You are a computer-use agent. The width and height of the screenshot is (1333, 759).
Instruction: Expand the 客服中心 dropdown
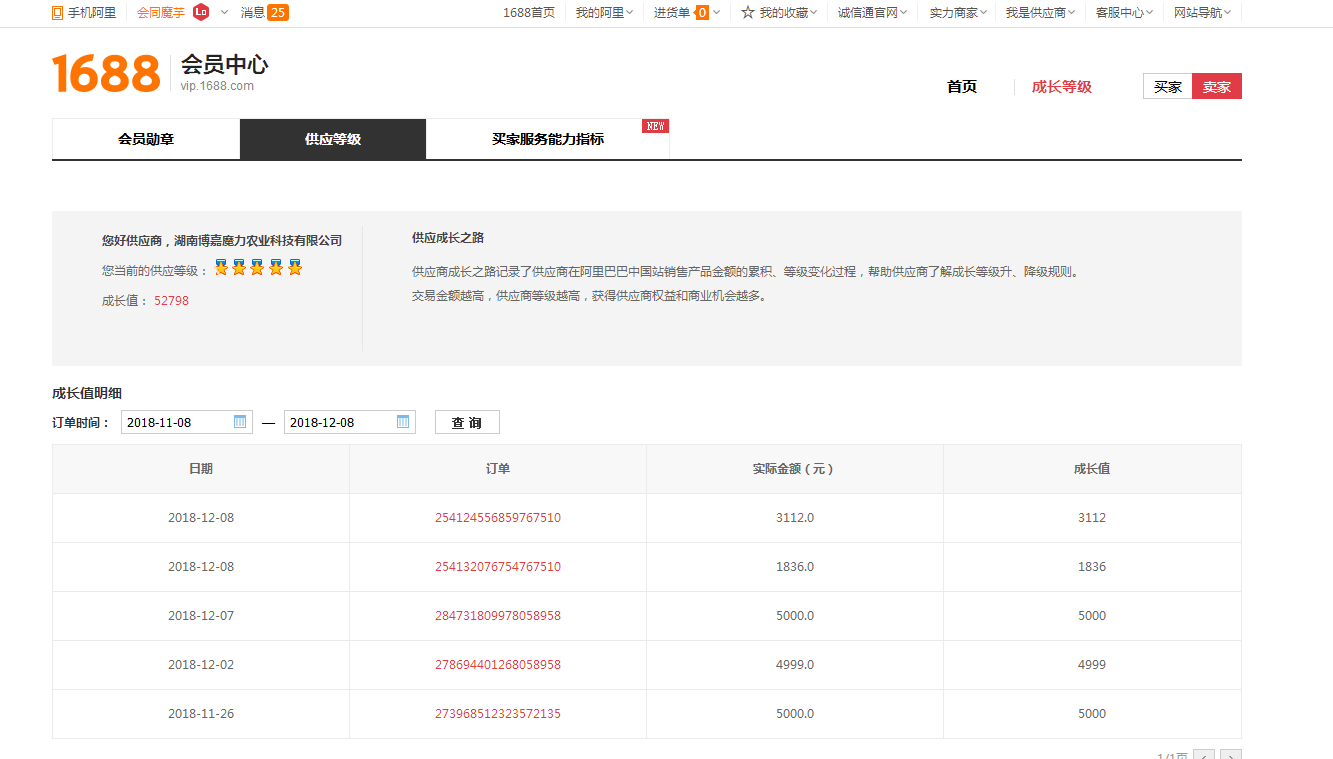[1149, 13]
